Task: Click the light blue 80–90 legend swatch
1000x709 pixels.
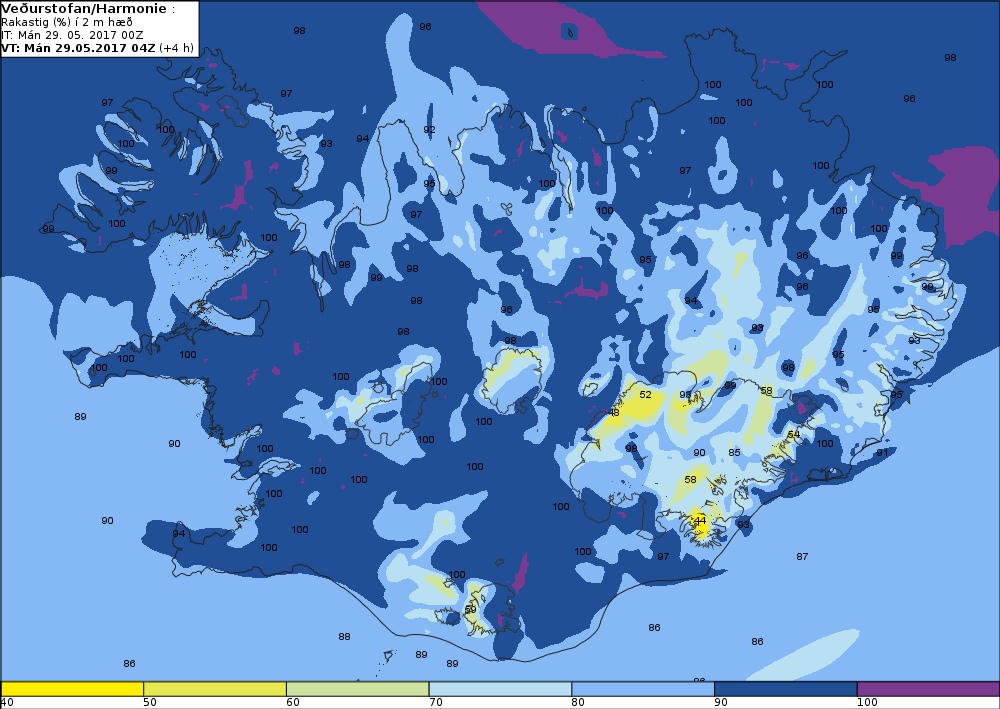Action: pyautogui.click(x=643, y=689)
